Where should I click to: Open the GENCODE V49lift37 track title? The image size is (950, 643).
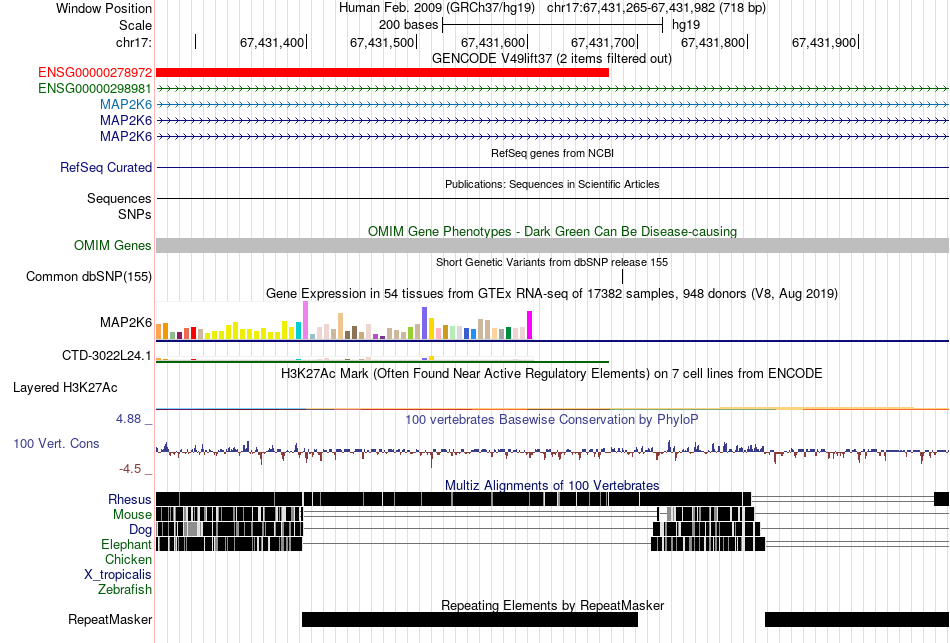[552, 59]
